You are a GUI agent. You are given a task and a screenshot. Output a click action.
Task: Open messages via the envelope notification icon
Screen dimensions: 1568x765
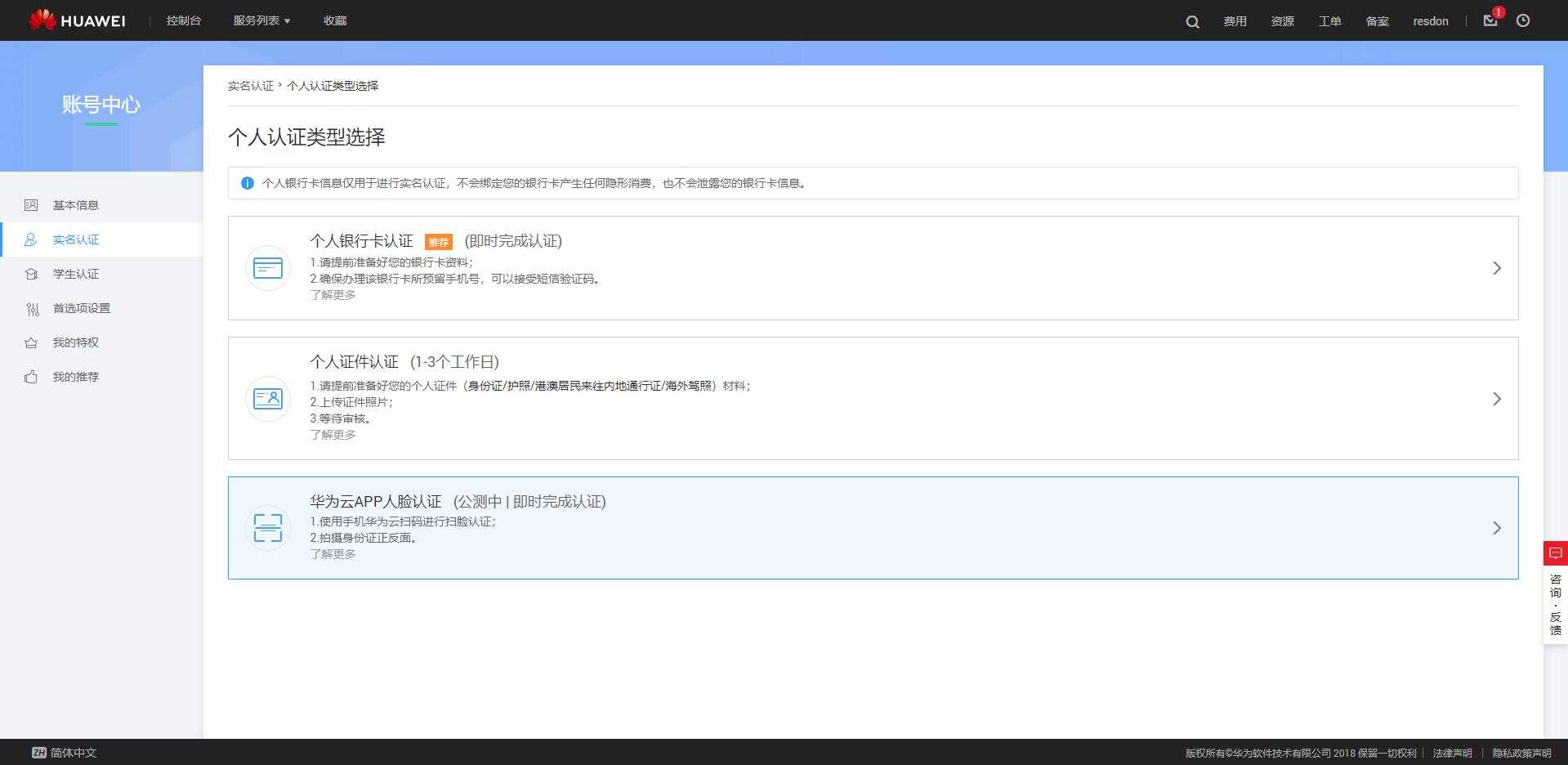[1489, 21]
